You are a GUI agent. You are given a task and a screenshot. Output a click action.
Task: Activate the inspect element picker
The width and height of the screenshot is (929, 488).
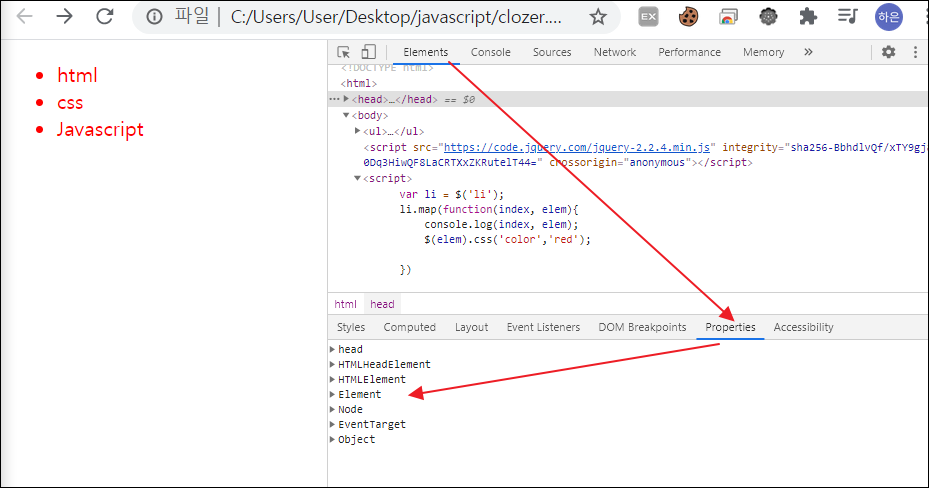344,52
